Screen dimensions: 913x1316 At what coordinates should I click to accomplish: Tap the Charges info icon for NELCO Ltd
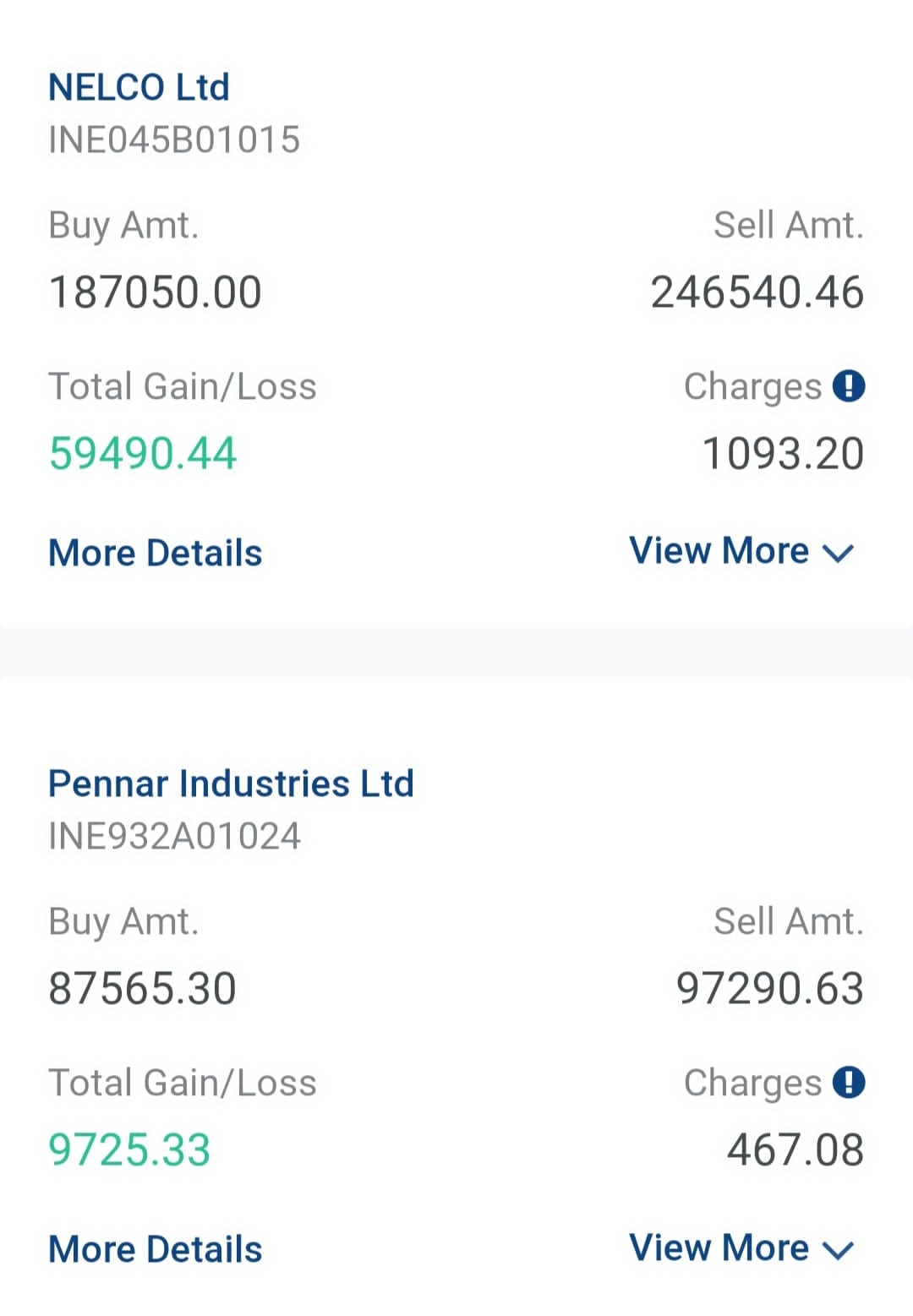click(848, 386)
